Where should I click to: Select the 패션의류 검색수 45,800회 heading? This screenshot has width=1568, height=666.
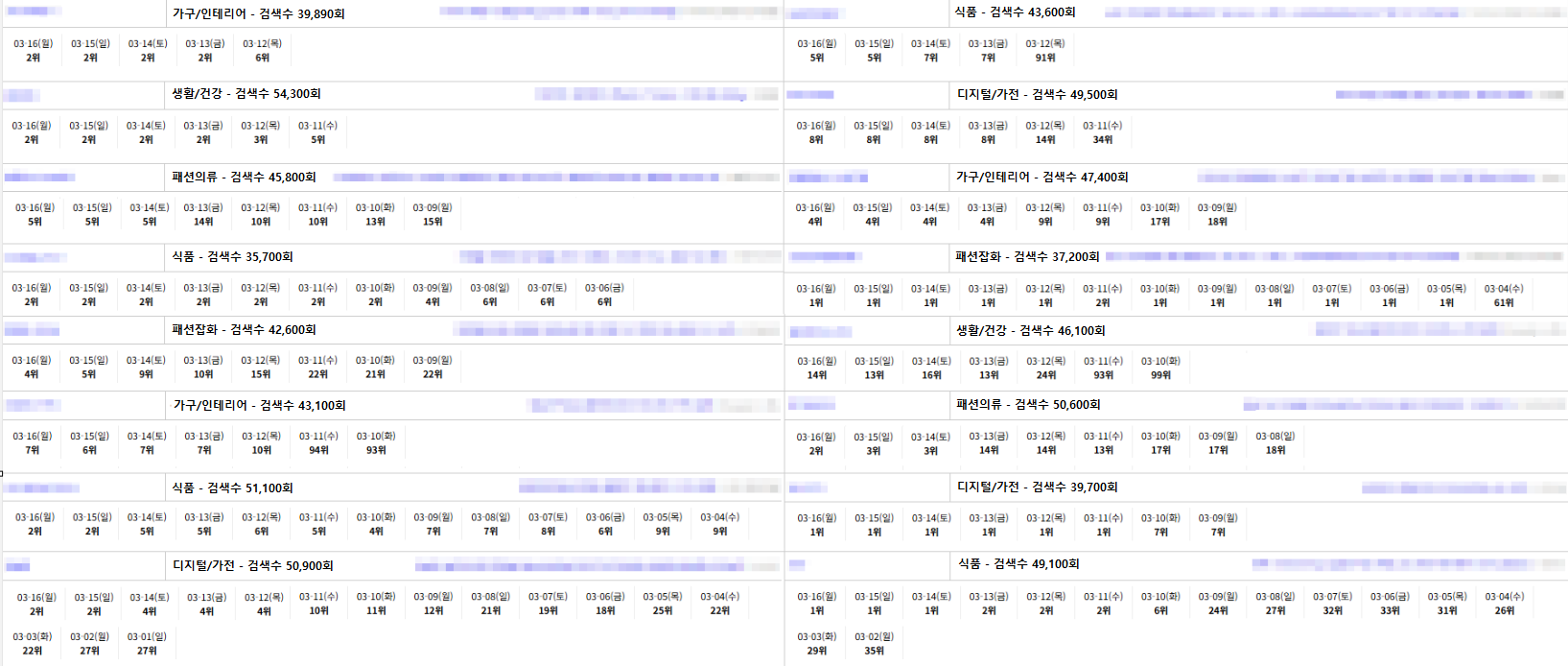tap(244, 177)
